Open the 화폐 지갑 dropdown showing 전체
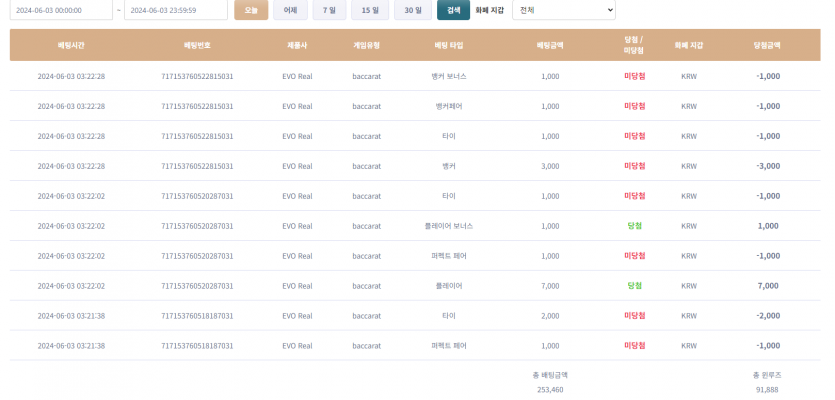 (563, 10)
